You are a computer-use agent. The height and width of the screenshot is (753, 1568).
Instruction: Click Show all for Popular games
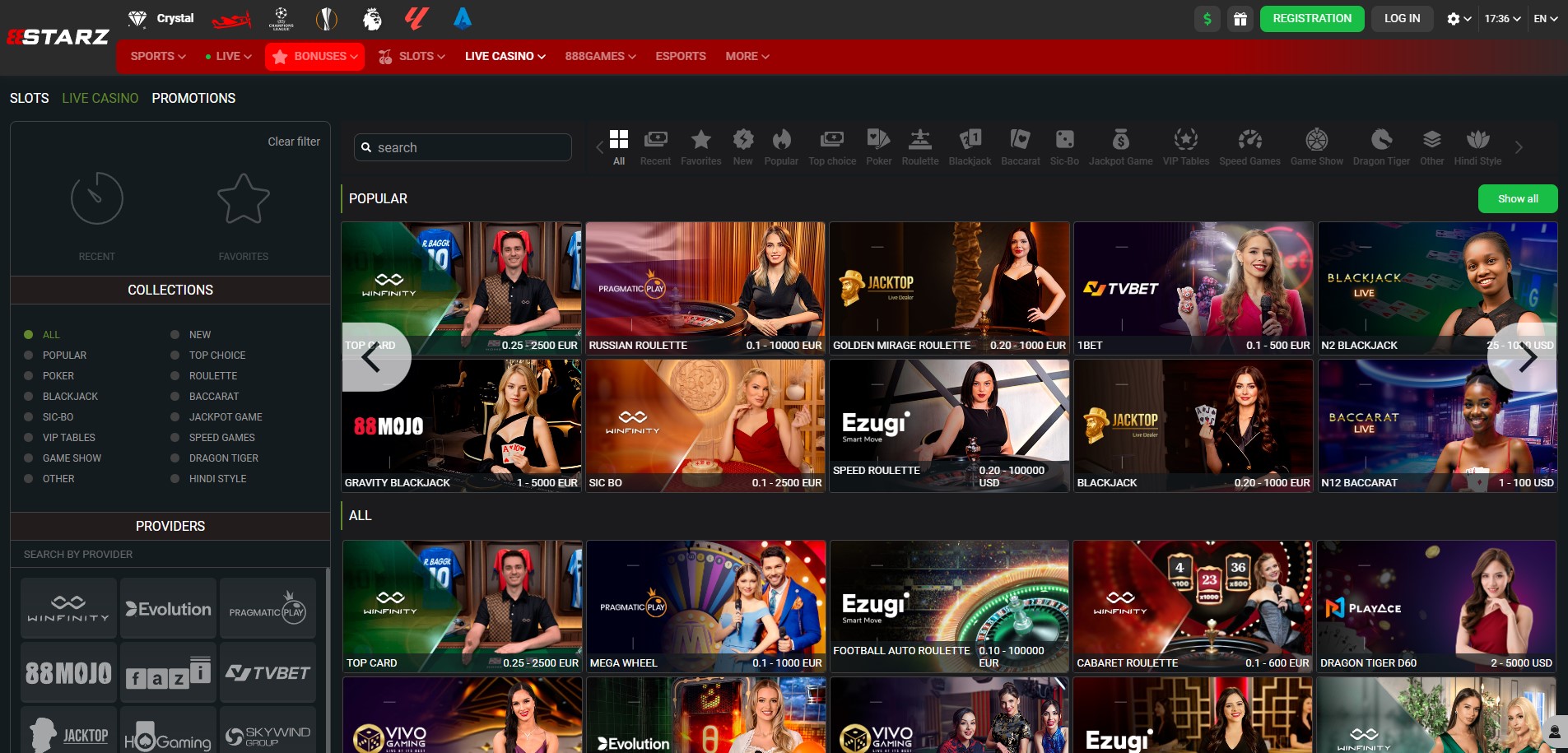point(1518,198)
